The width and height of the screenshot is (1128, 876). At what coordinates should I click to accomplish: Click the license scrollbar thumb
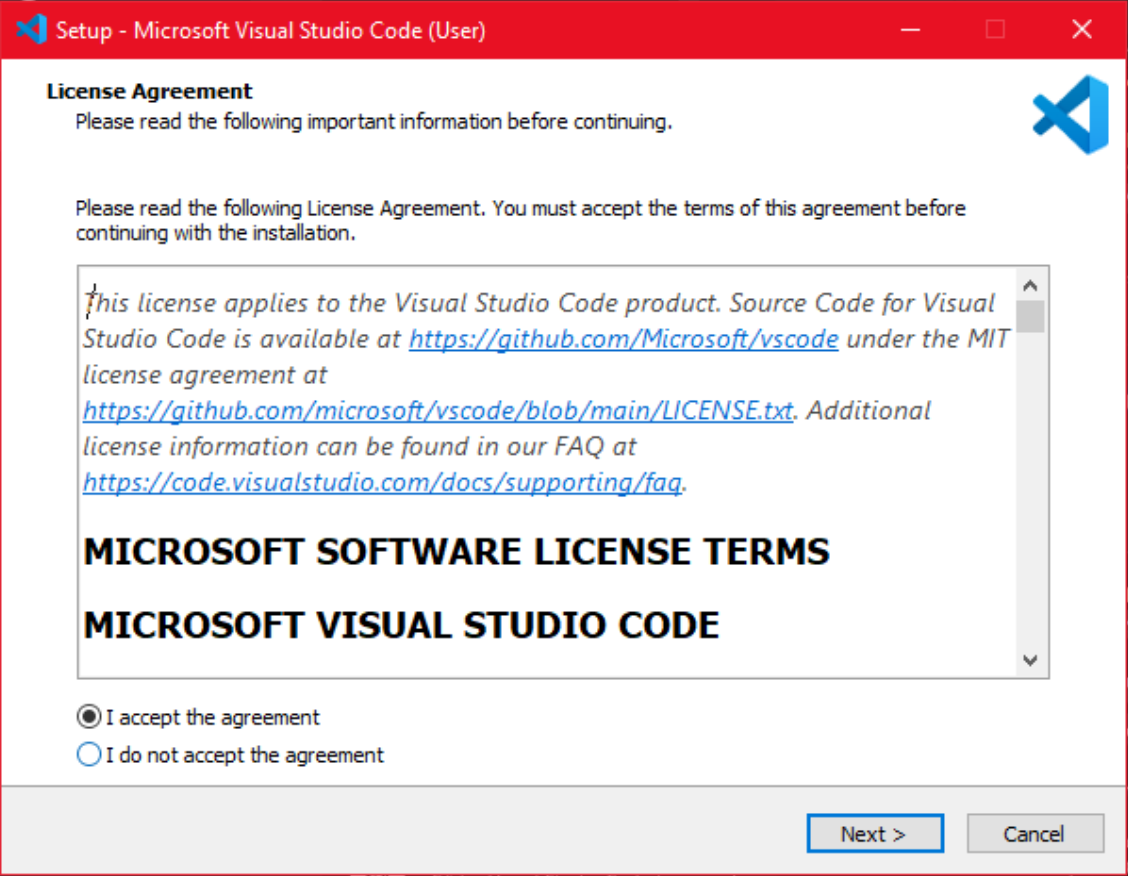tap(1030, 316)
